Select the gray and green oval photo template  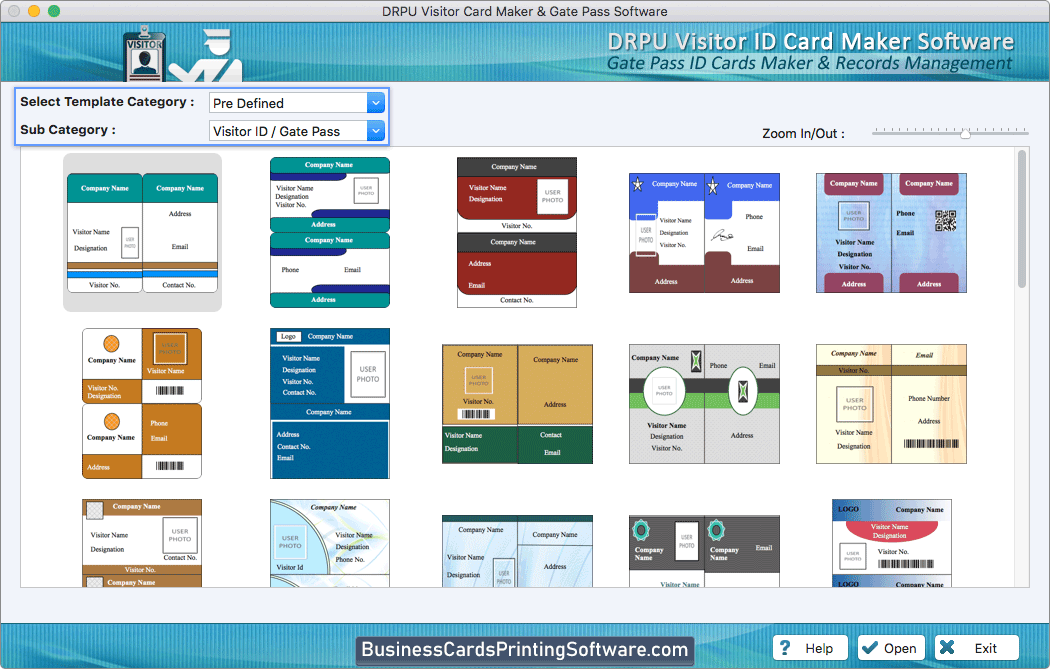pos(704,404)
